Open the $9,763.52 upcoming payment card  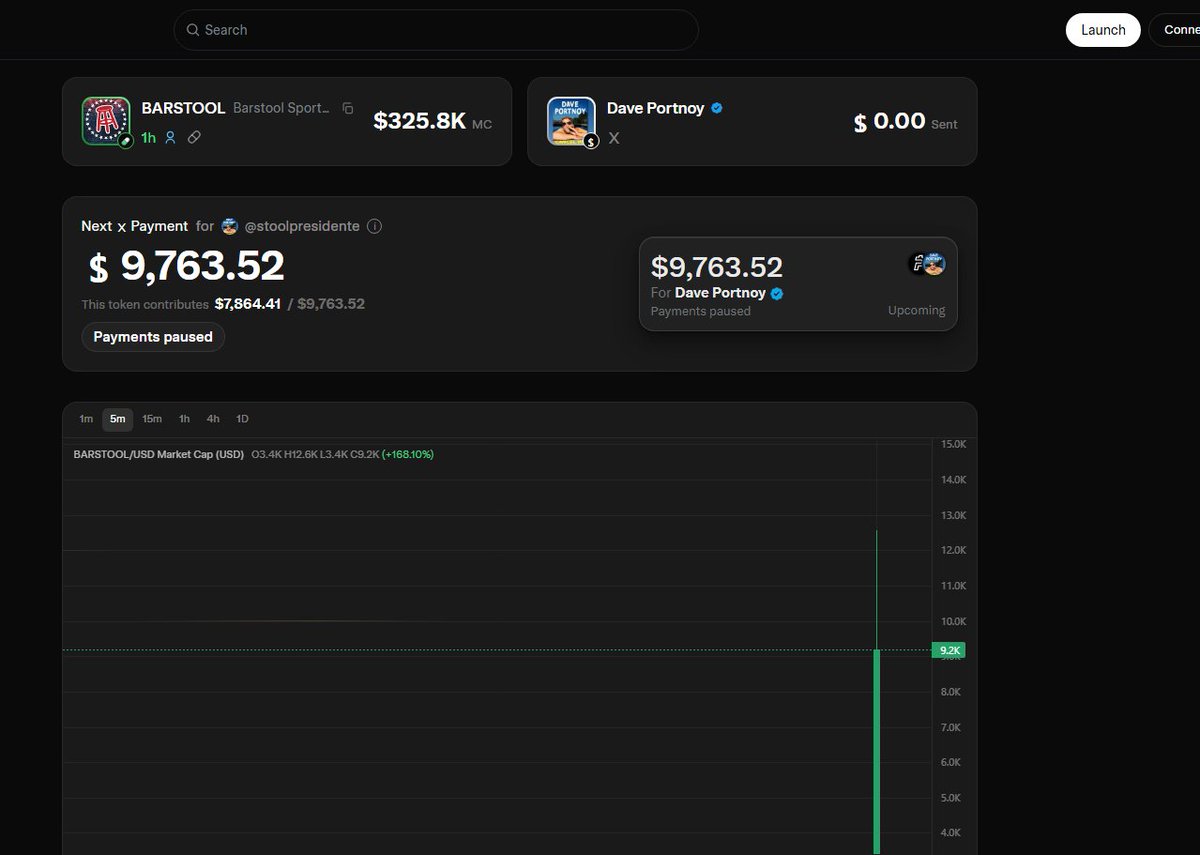798,284
